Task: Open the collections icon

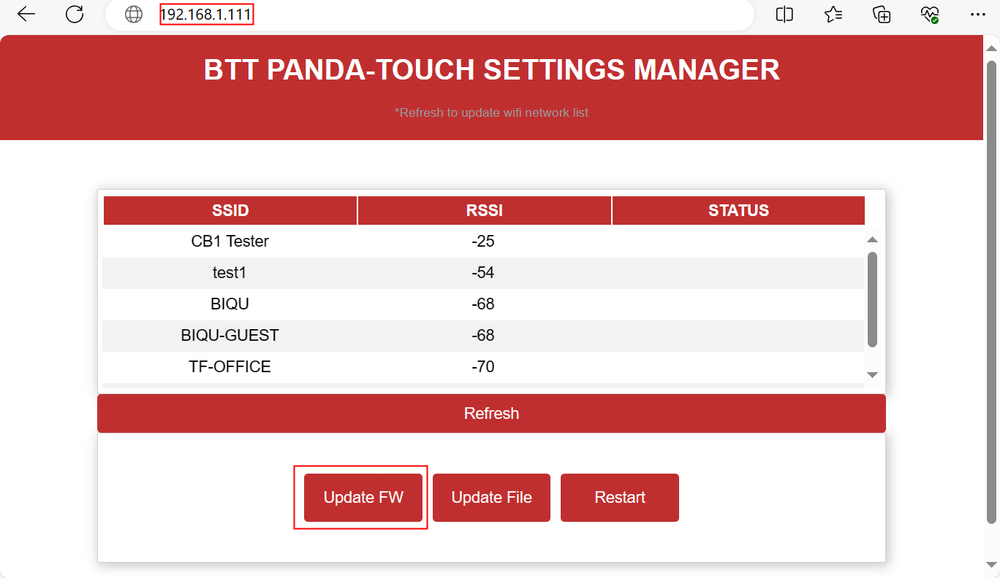Action: pos(881,14)
